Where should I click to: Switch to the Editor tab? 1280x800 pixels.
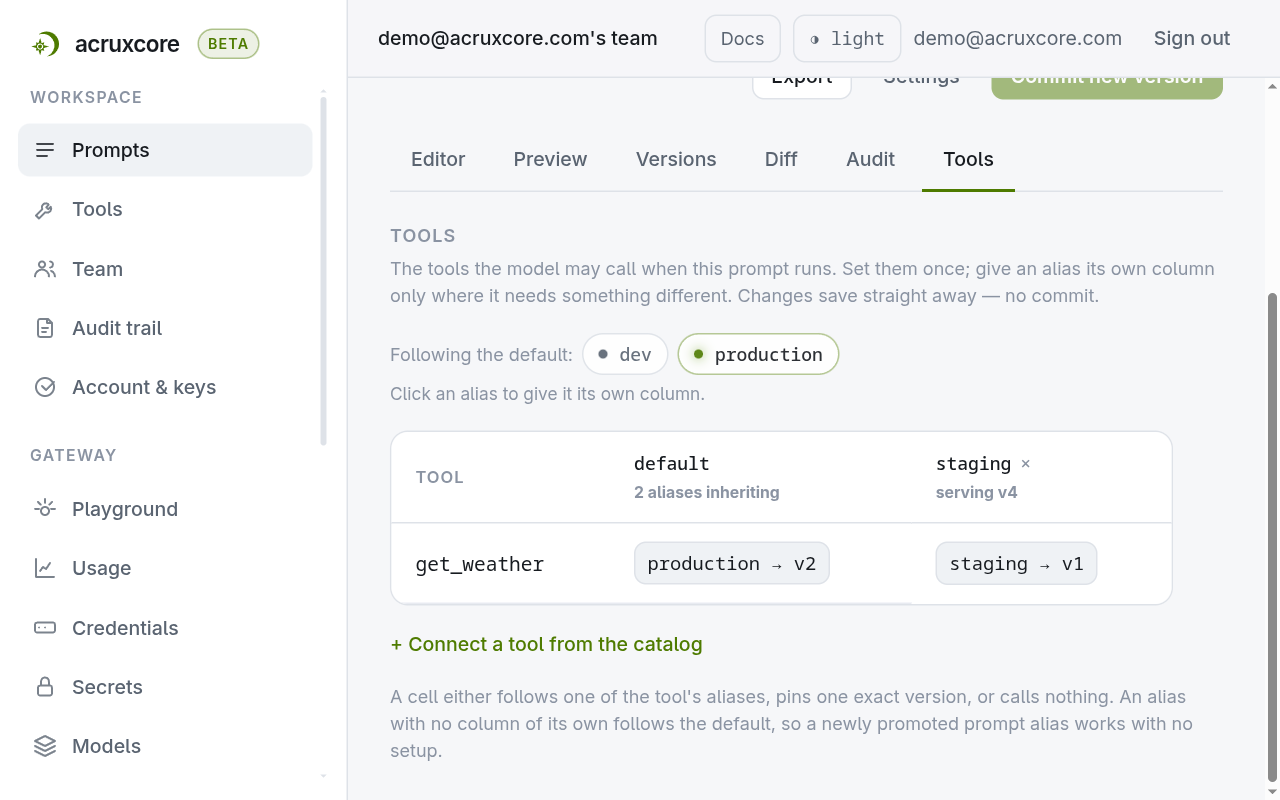click(438, 159)
